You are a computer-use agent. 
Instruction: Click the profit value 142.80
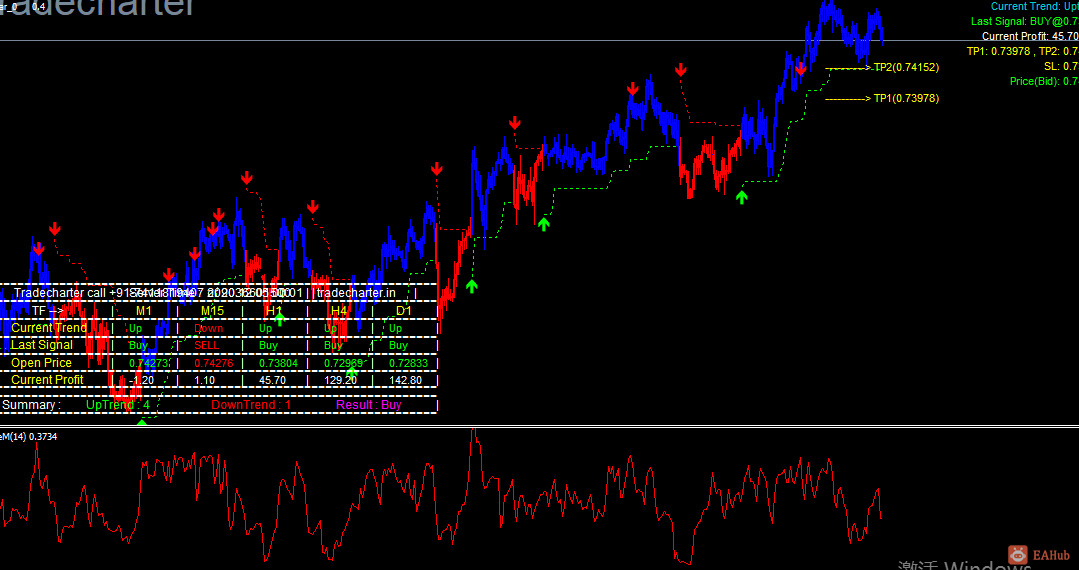click(405, 380)
